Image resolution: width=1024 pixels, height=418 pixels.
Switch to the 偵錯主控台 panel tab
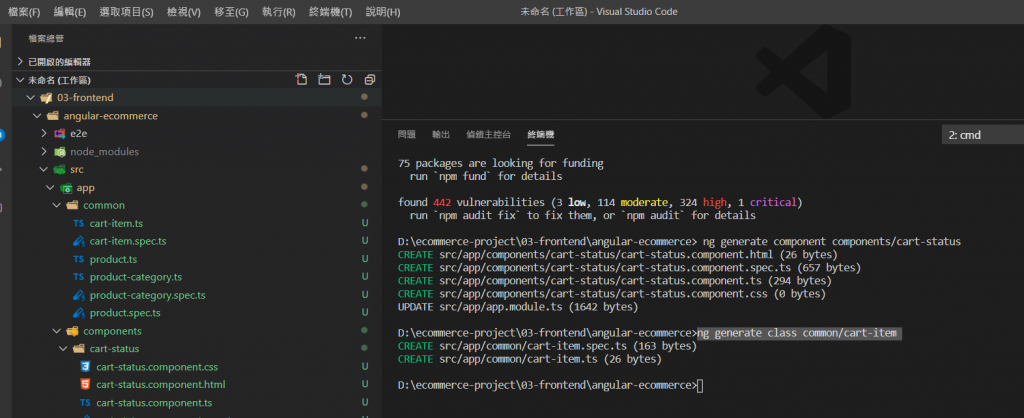[488, 135]
